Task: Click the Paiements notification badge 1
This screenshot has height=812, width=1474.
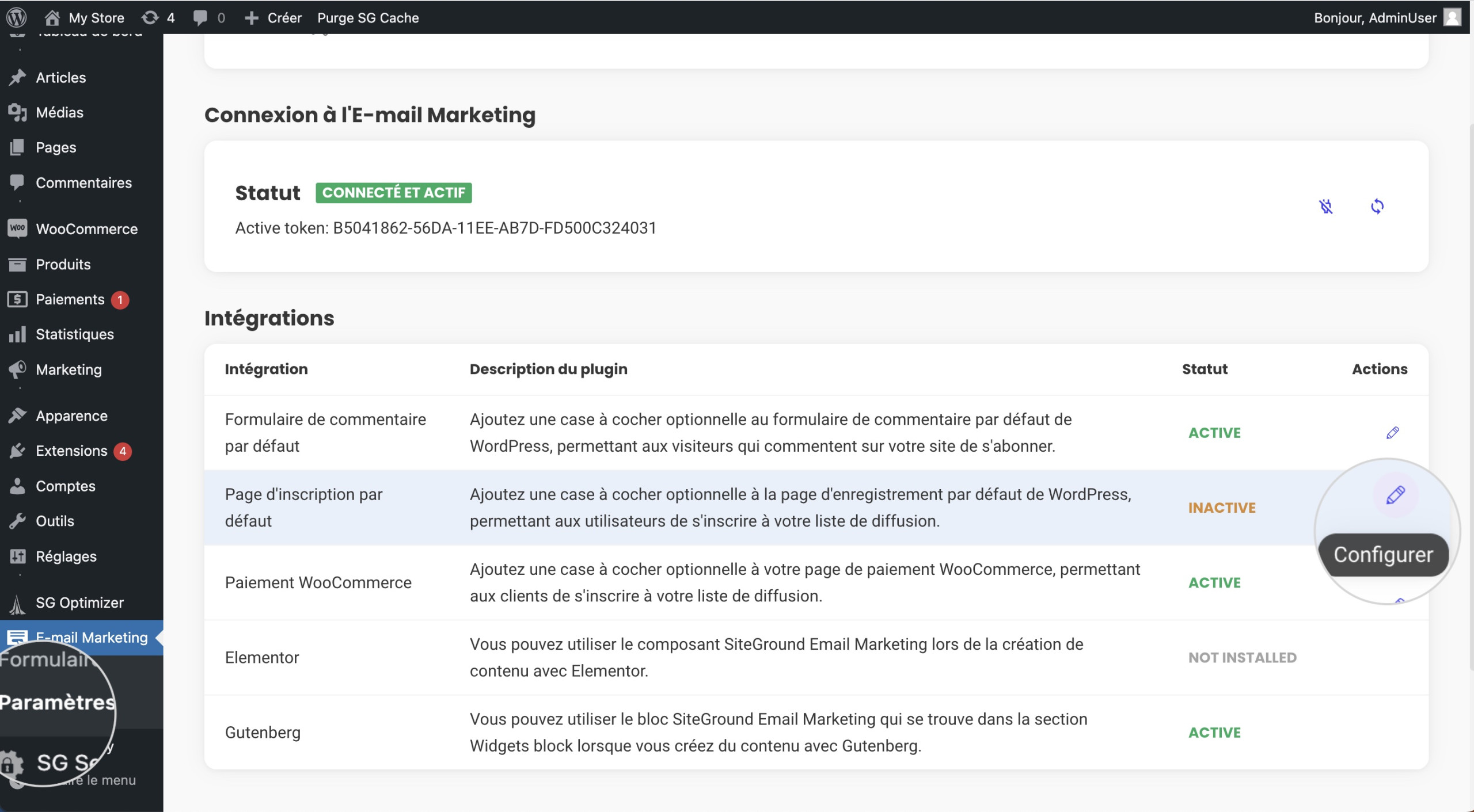Action: (120, 300)
